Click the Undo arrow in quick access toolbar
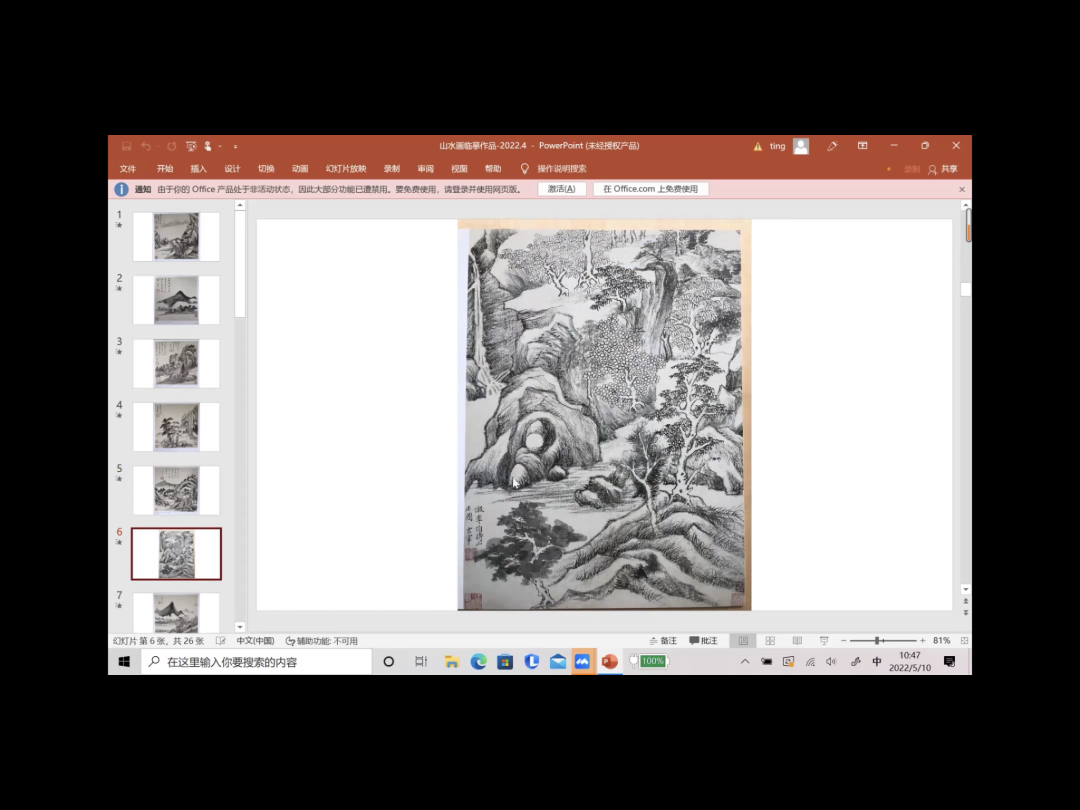The height and width of the screenshot is (810, 1080). point(146,146)
